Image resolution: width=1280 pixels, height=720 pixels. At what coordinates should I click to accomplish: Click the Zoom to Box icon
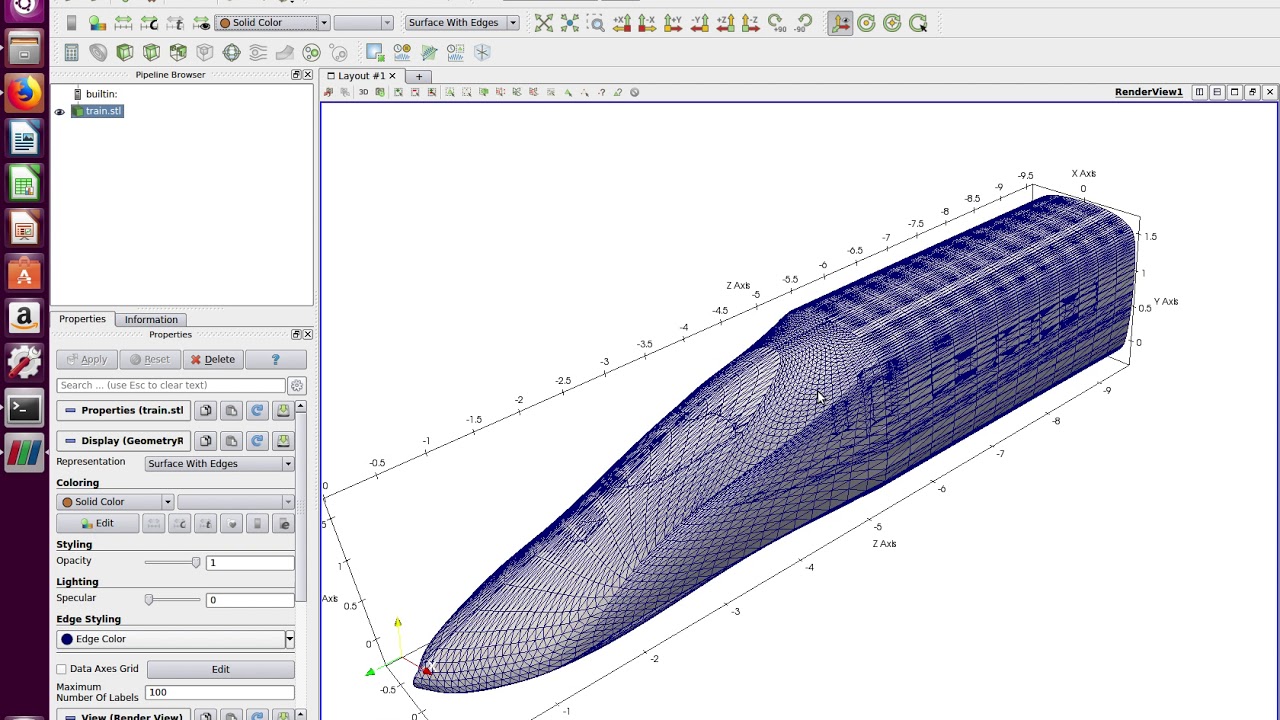(596, 22)
